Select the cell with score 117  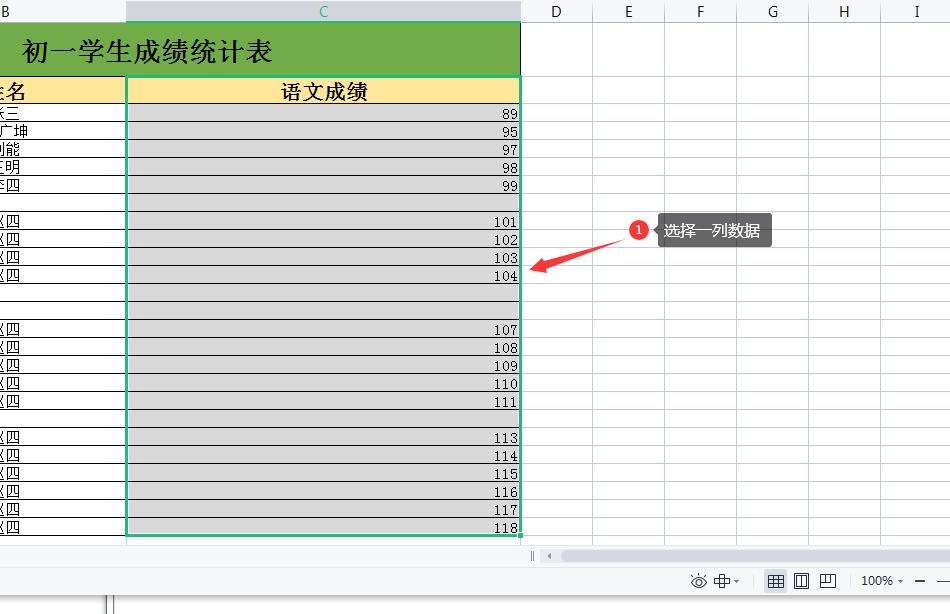(324, 509)
